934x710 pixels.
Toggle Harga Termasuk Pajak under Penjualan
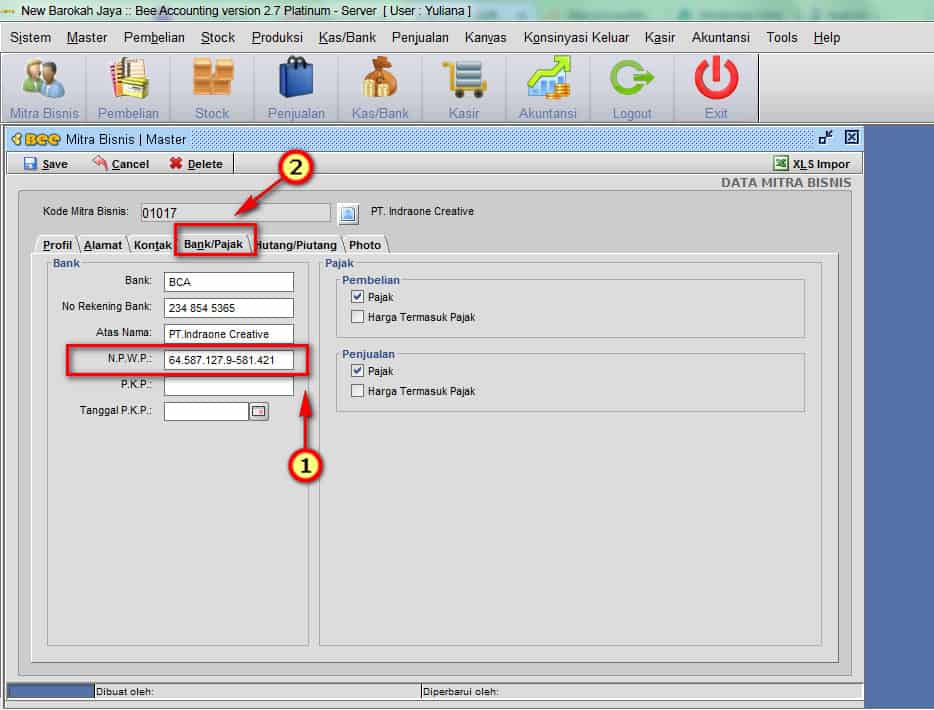tap(357, 391)
